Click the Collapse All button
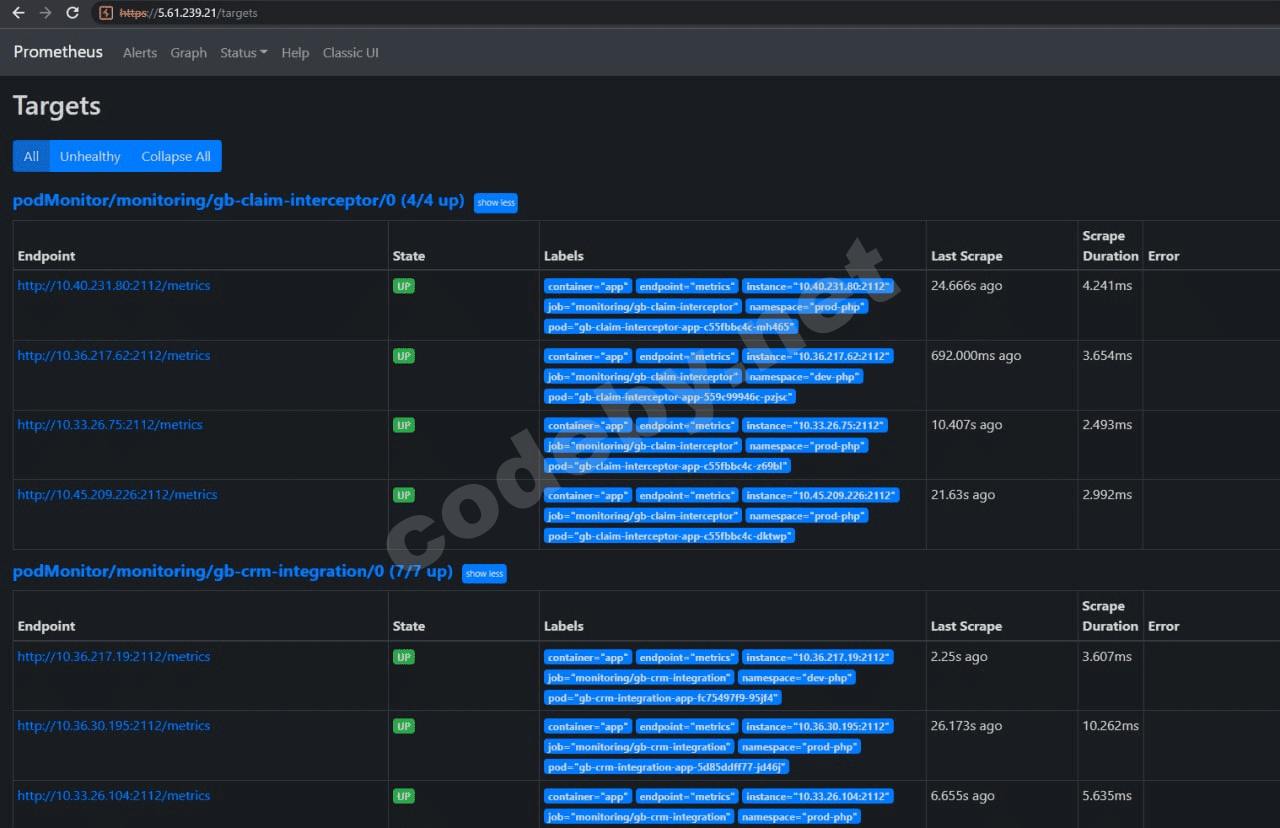Screen dimensions: 1280x828 [176, 156]
